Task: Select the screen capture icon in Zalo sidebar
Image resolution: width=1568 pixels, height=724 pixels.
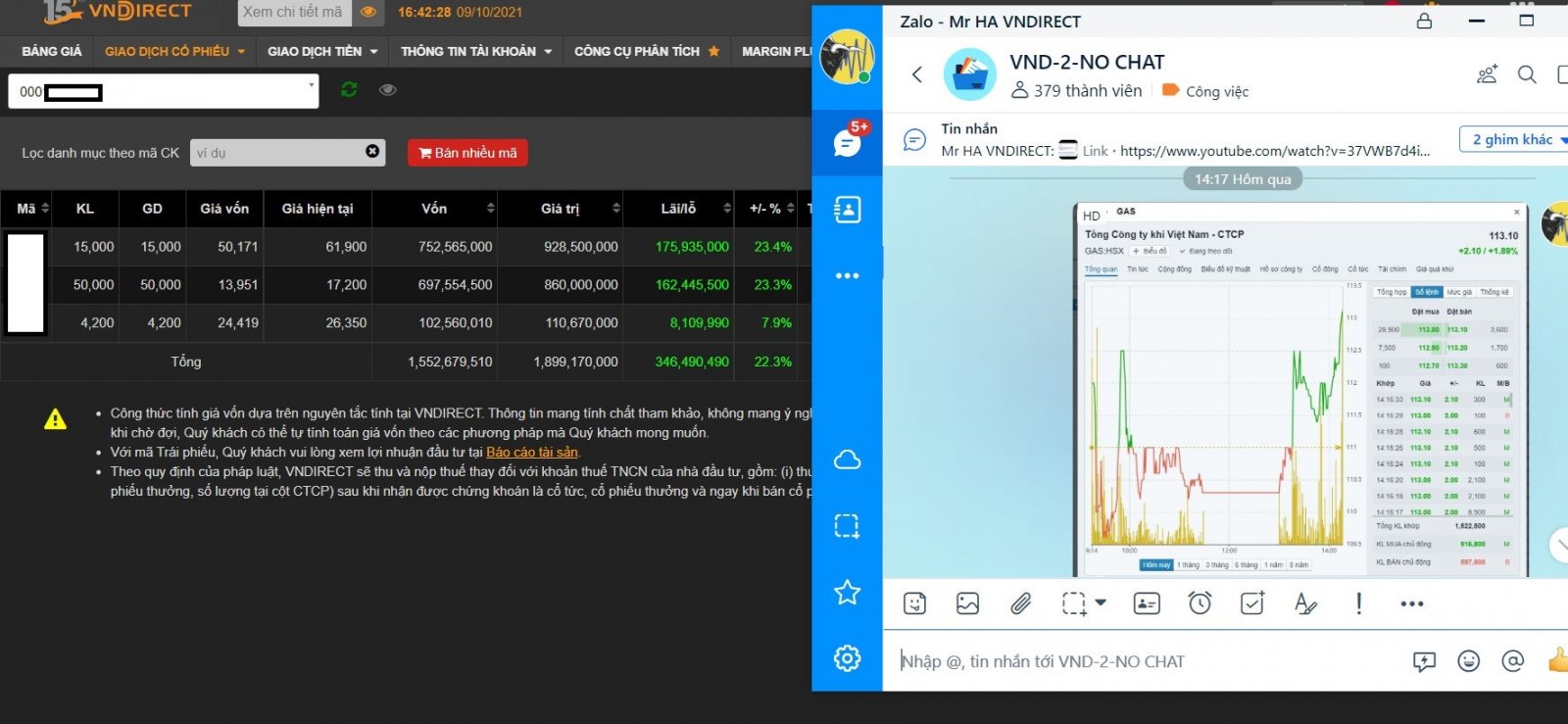Action: pyautogui.click(x=848, y=526)
